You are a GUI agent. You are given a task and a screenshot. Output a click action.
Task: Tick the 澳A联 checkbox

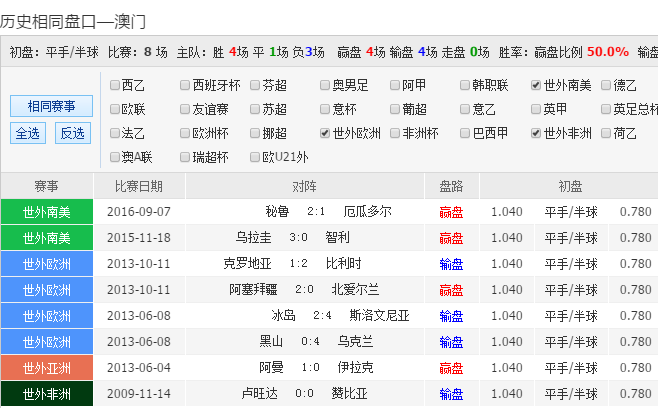click(x=115, y=157)
